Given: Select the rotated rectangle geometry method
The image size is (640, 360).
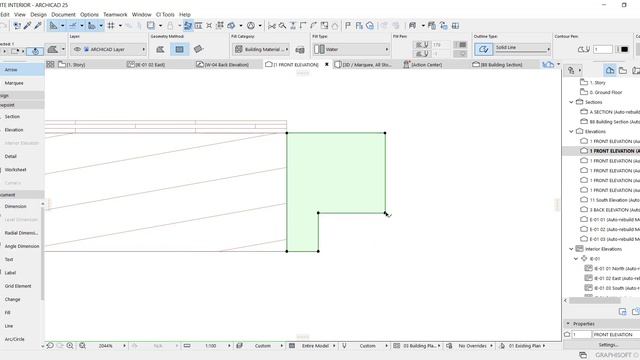Looking at the screenshot, I should pyautogui.click(x=198, y=49).
